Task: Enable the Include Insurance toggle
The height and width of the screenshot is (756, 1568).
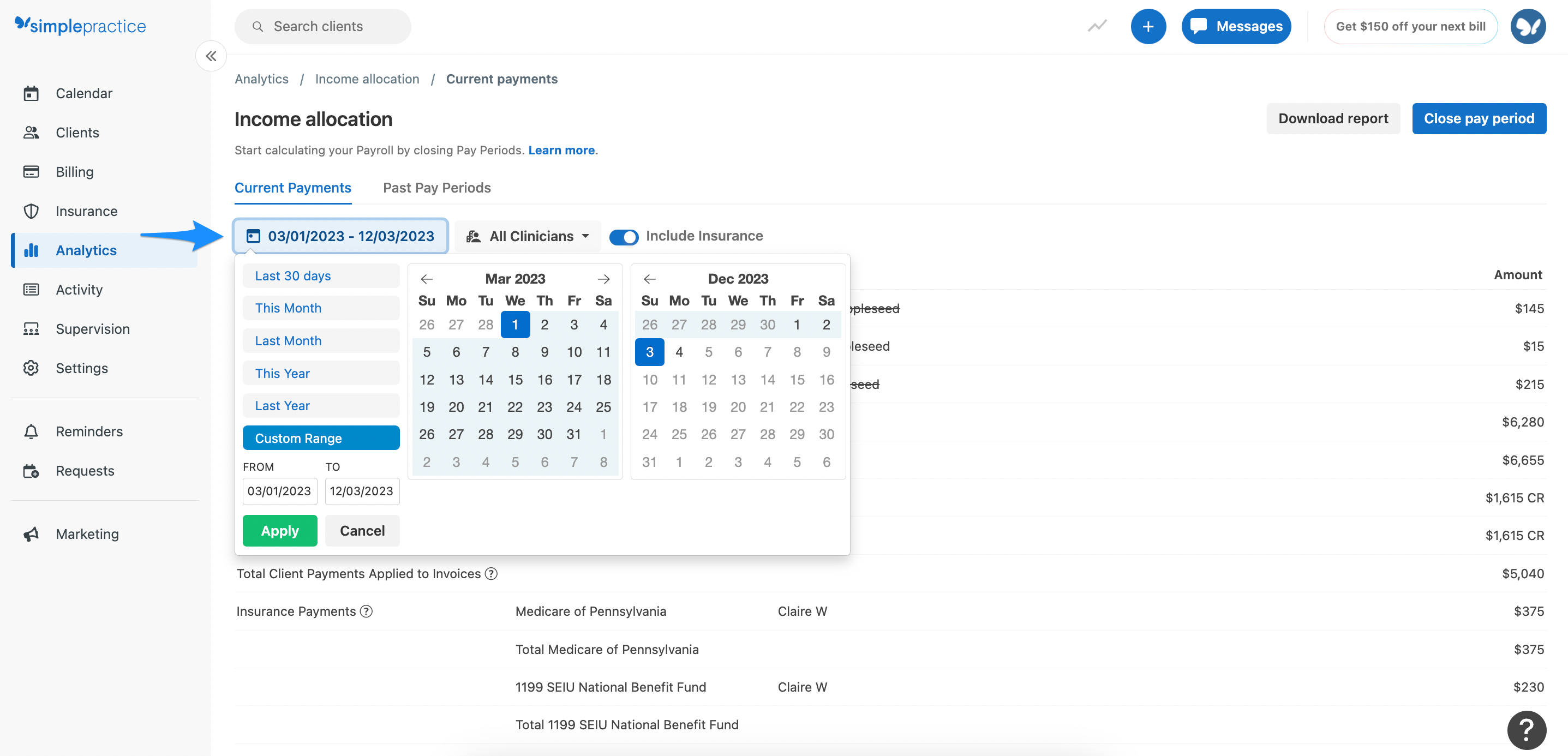Action: pyautogui.click(x=624, y=237)
